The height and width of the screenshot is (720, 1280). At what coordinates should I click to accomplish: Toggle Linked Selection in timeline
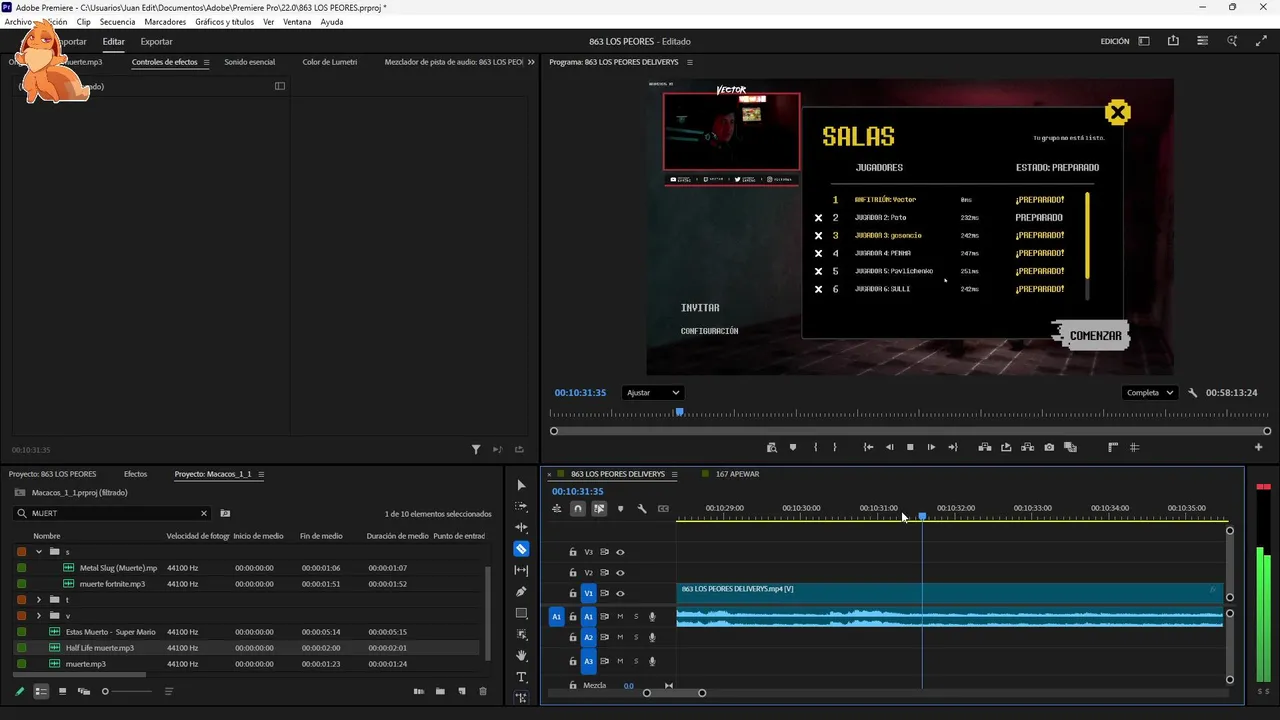coord(599,509)
